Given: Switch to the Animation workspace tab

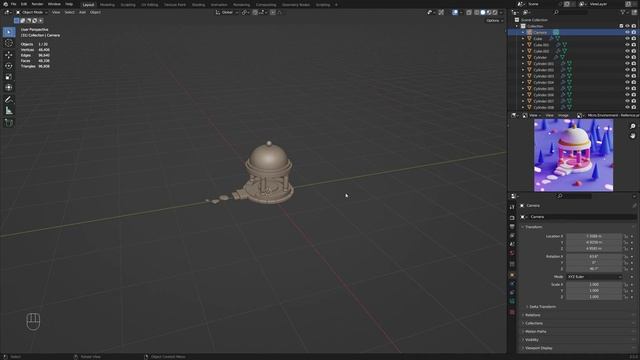Looking at the screenshot, I should point(219,5).
